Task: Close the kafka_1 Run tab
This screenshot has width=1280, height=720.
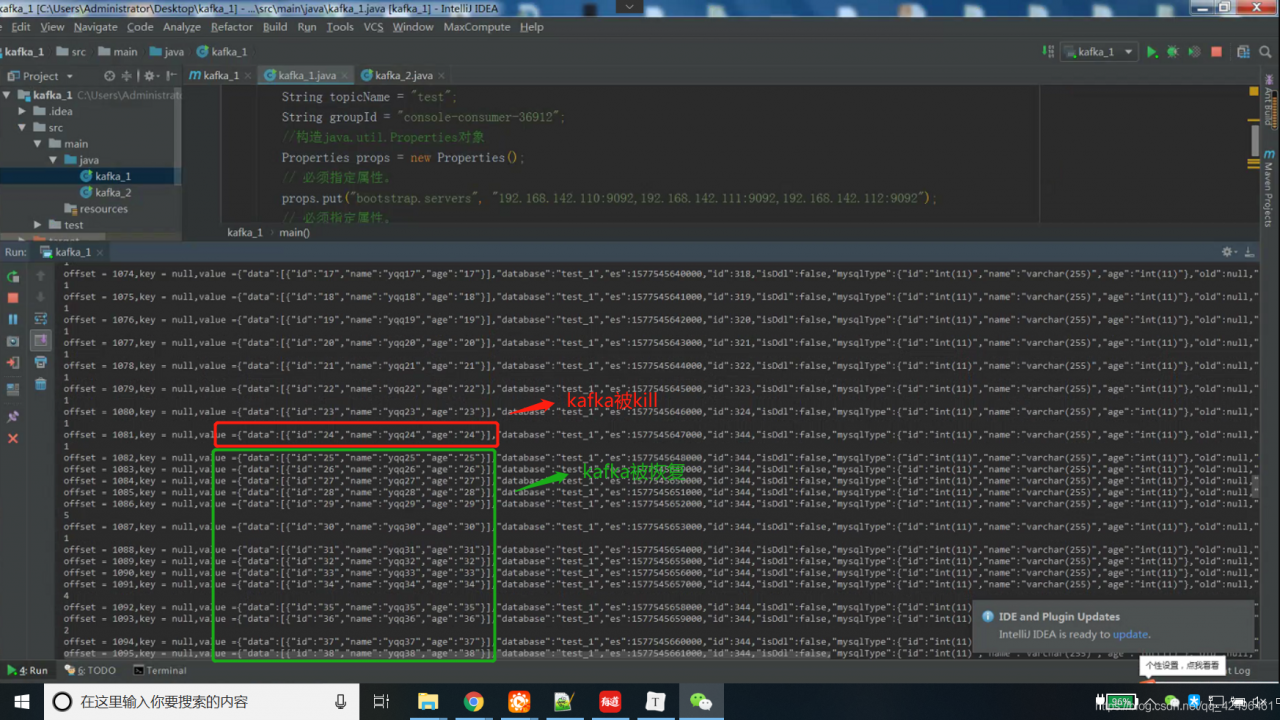Action: (x=100, y=253)
